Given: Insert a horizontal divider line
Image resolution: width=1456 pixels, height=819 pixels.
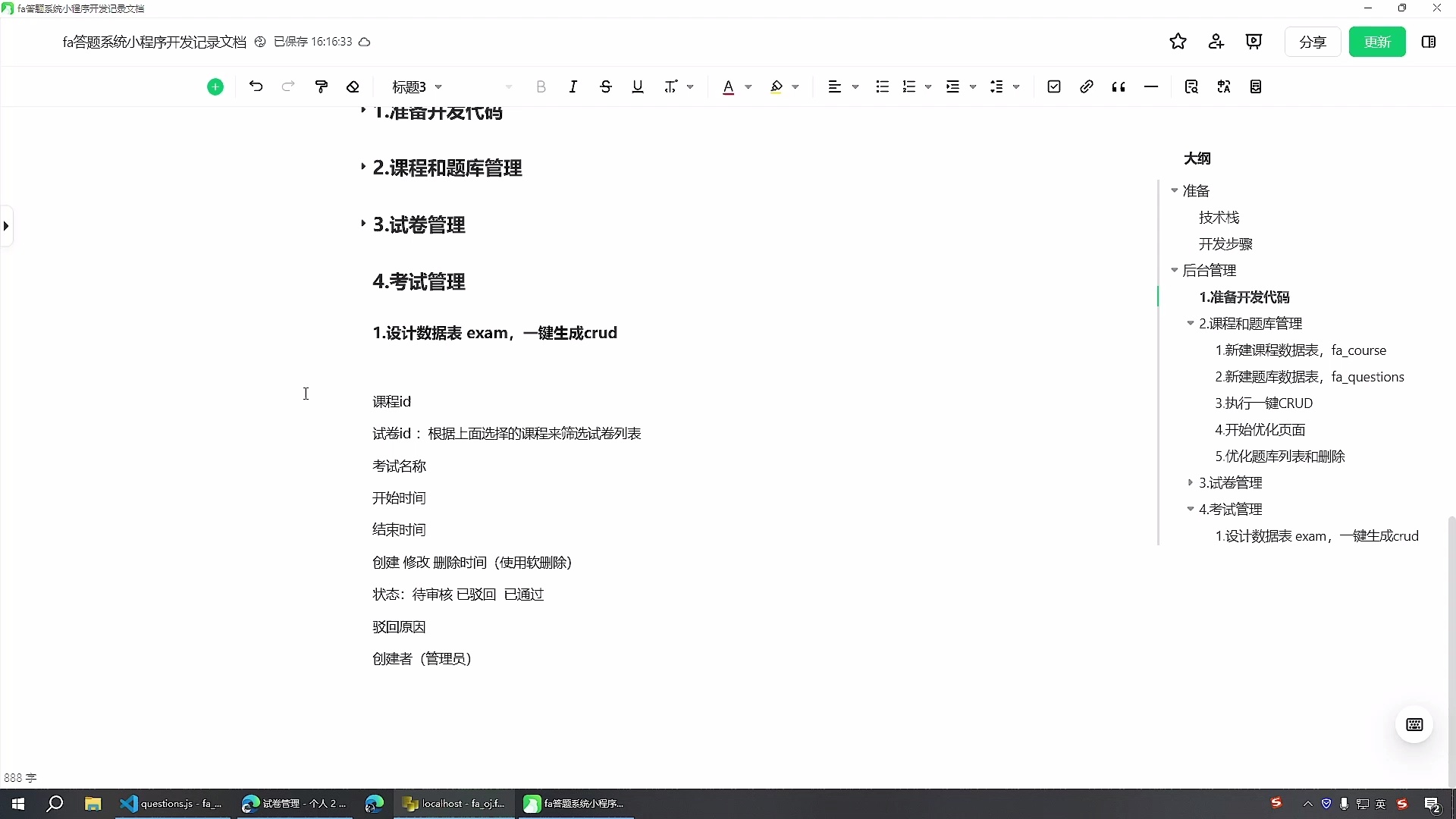Looking at the screenshot, I should 1150,87.
